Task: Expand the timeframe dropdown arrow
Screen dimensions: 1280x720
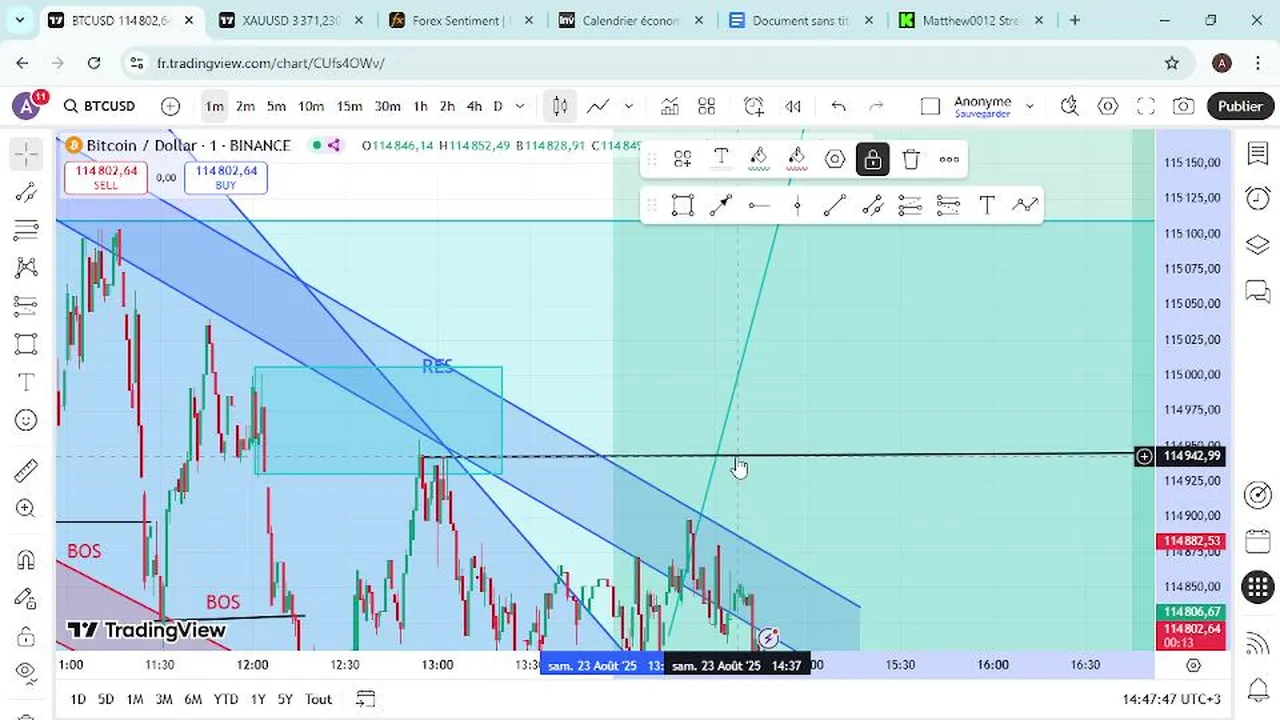Action: click(520, 106)
